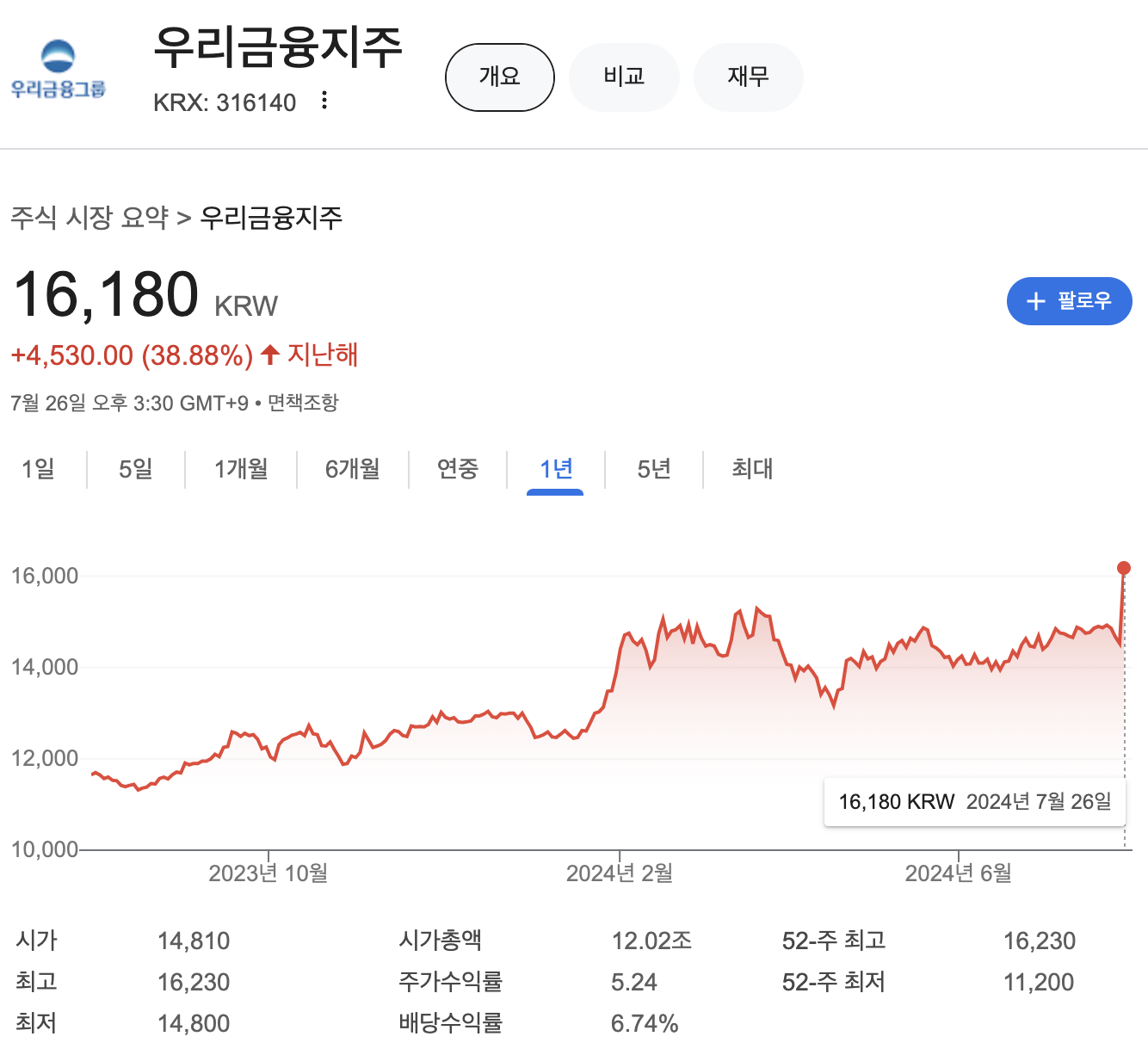Click the 우리금융지주 breadcrumb text
This screenshot has height=1055, width=1148.
click(271, 218)
